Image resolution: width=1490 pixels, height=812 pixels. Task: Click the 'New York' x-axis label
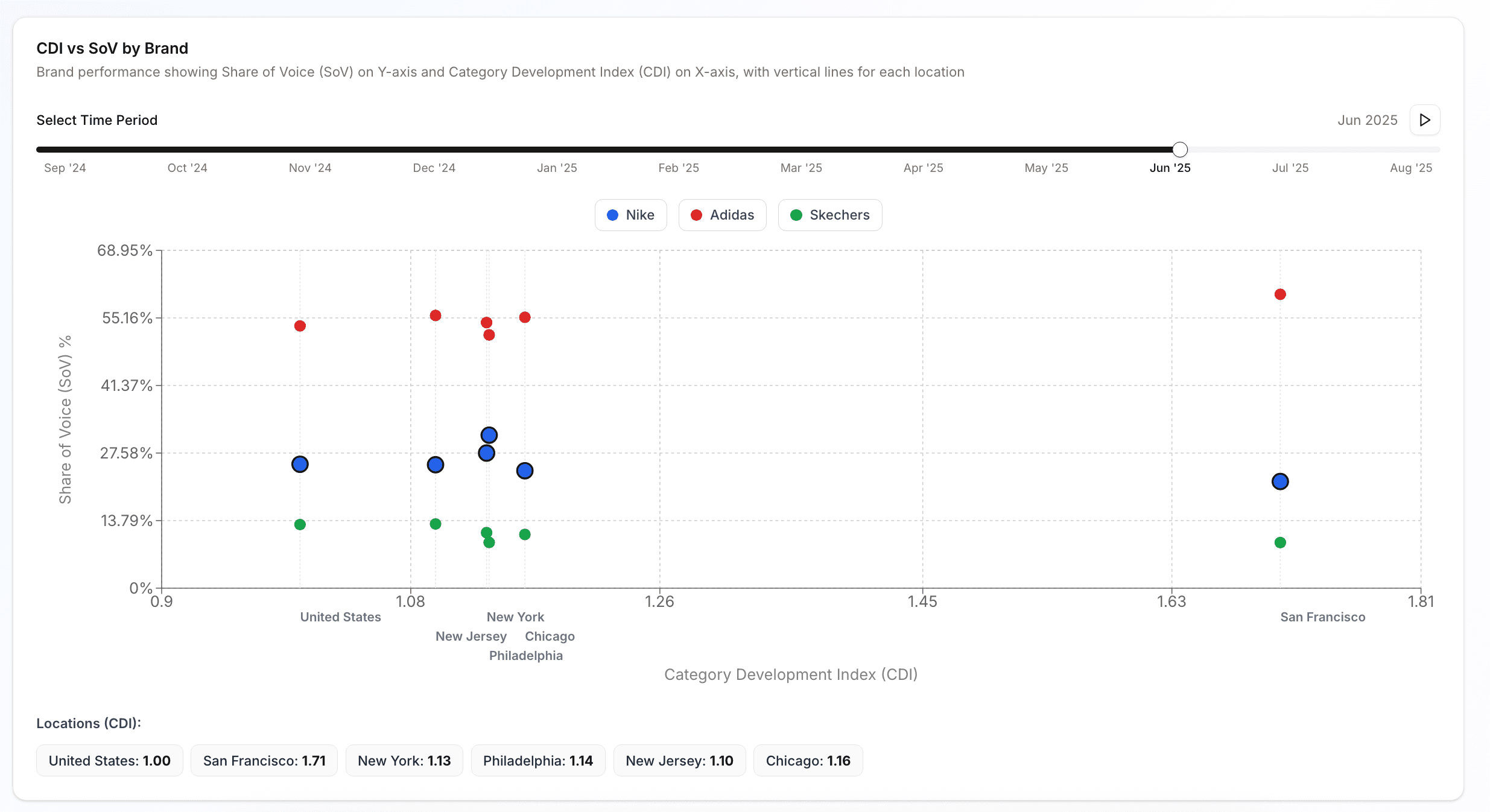point(516,617)
